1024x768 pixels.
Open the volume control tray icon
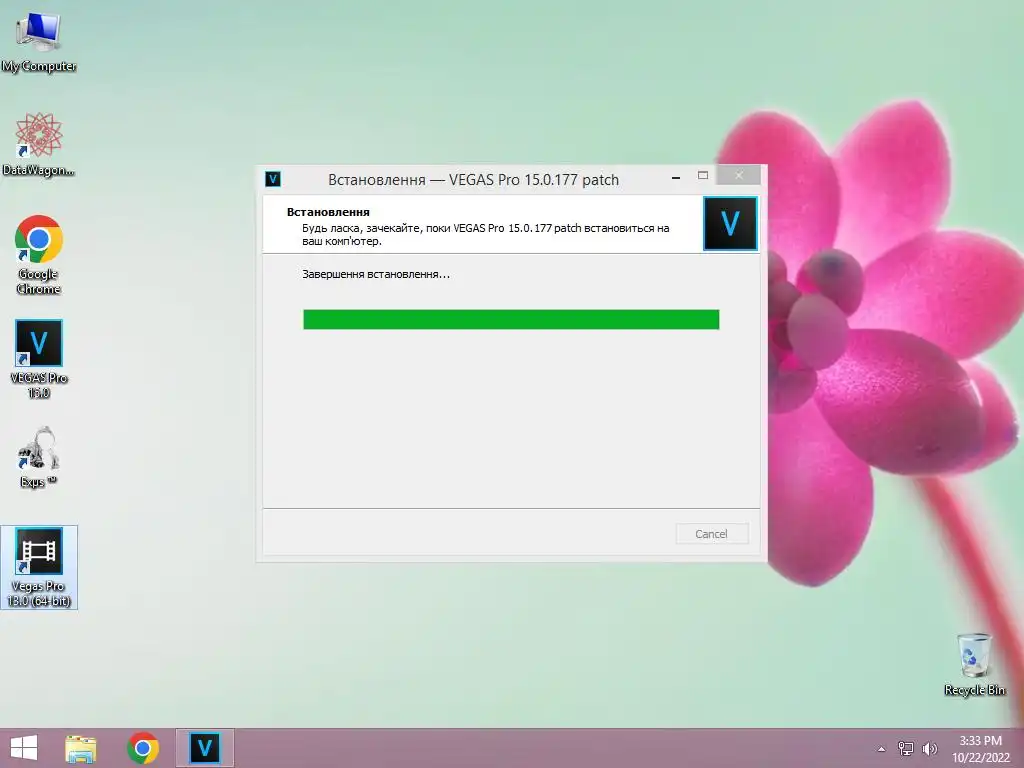coord(929,748)
